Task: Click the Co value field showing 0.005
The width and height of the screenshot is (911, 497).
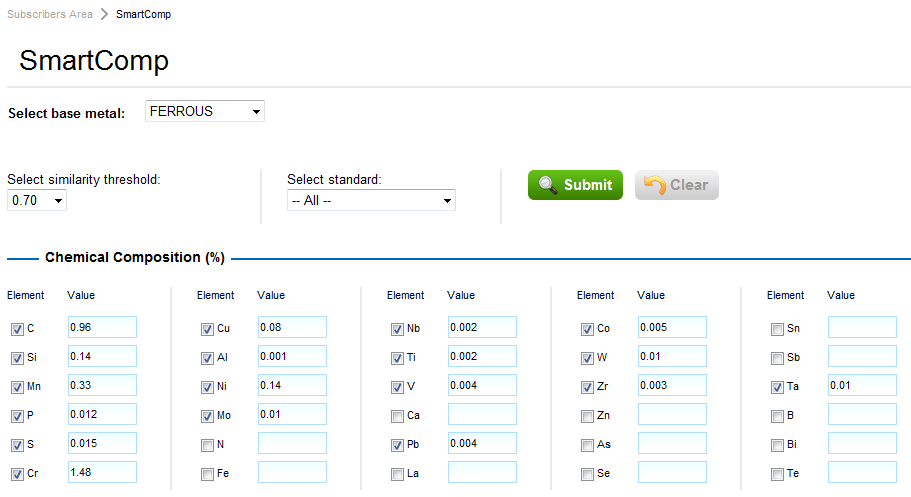Action: pyautogui.click(x=672, y=327)
